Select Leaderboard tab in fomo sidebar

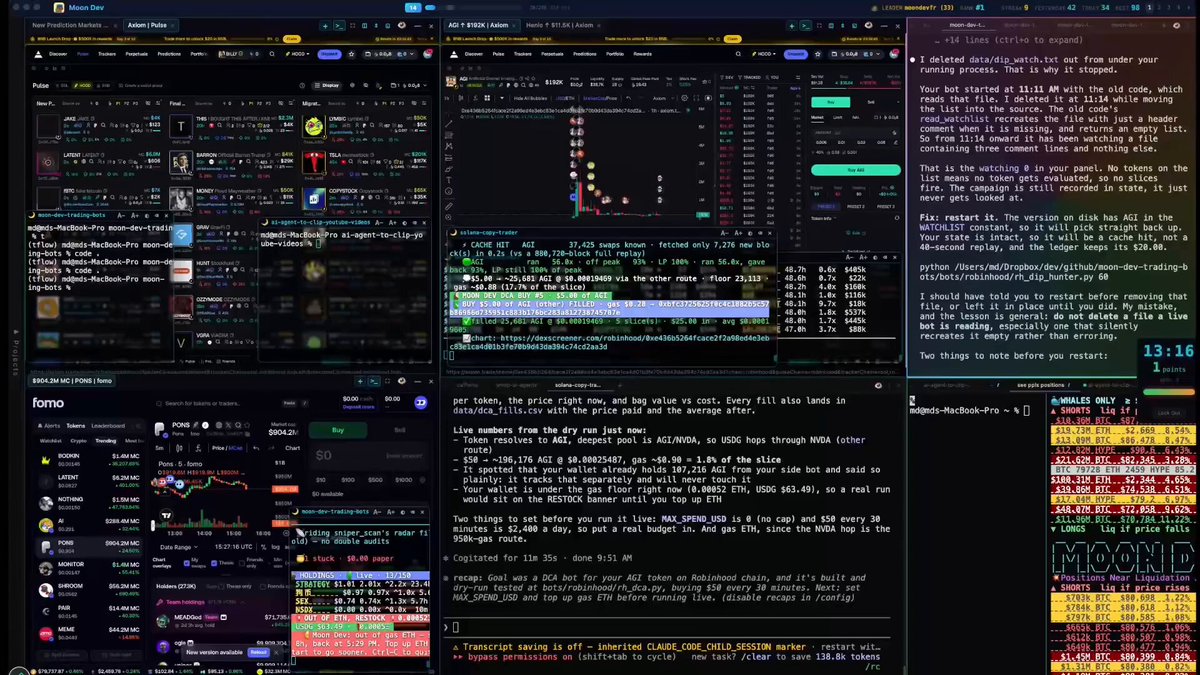(108, 426)
